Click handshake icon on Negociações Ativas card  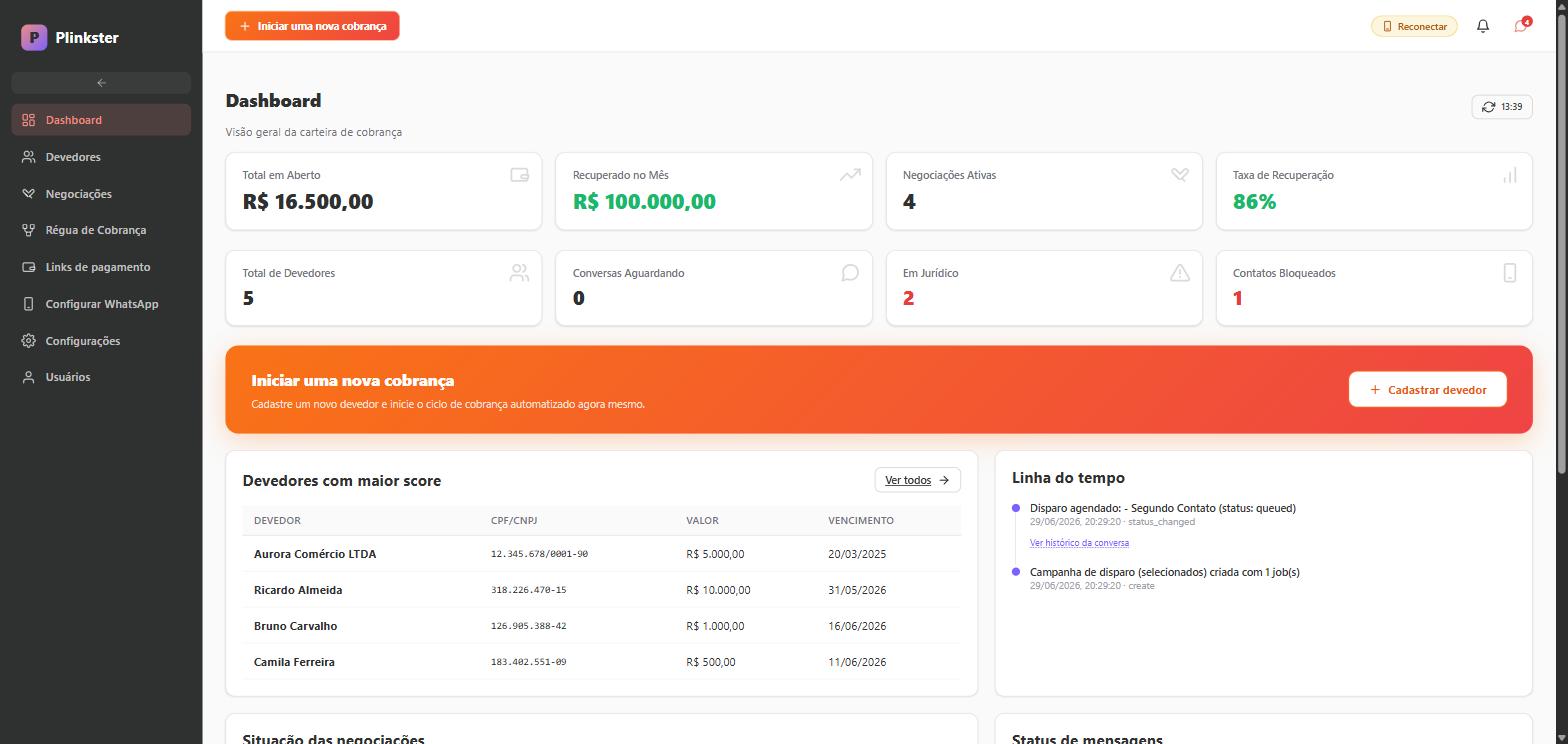(1180, 175)
